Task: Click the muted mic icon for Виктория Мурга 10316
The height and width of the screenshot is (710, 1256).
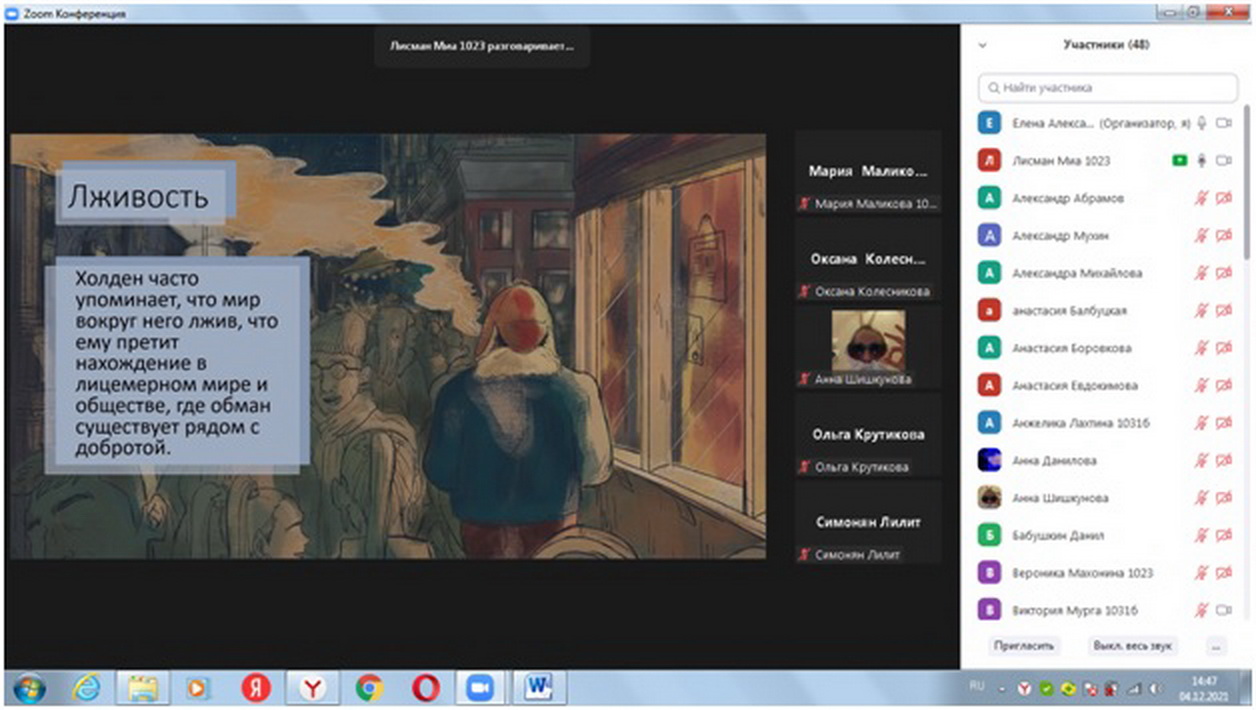Action: pos(1201,610)
